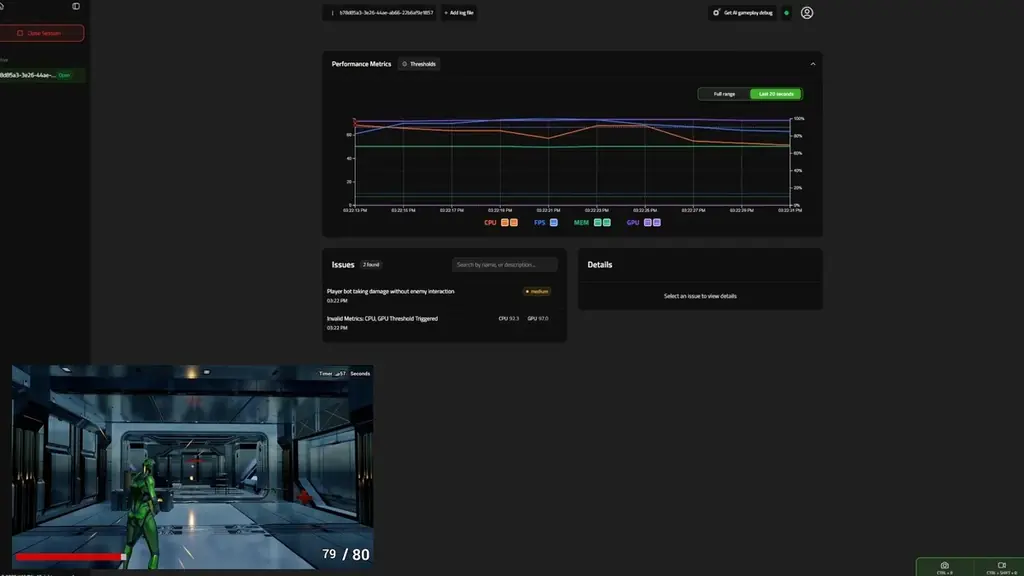Toggle the green MEM color swatch

(600, 222)
